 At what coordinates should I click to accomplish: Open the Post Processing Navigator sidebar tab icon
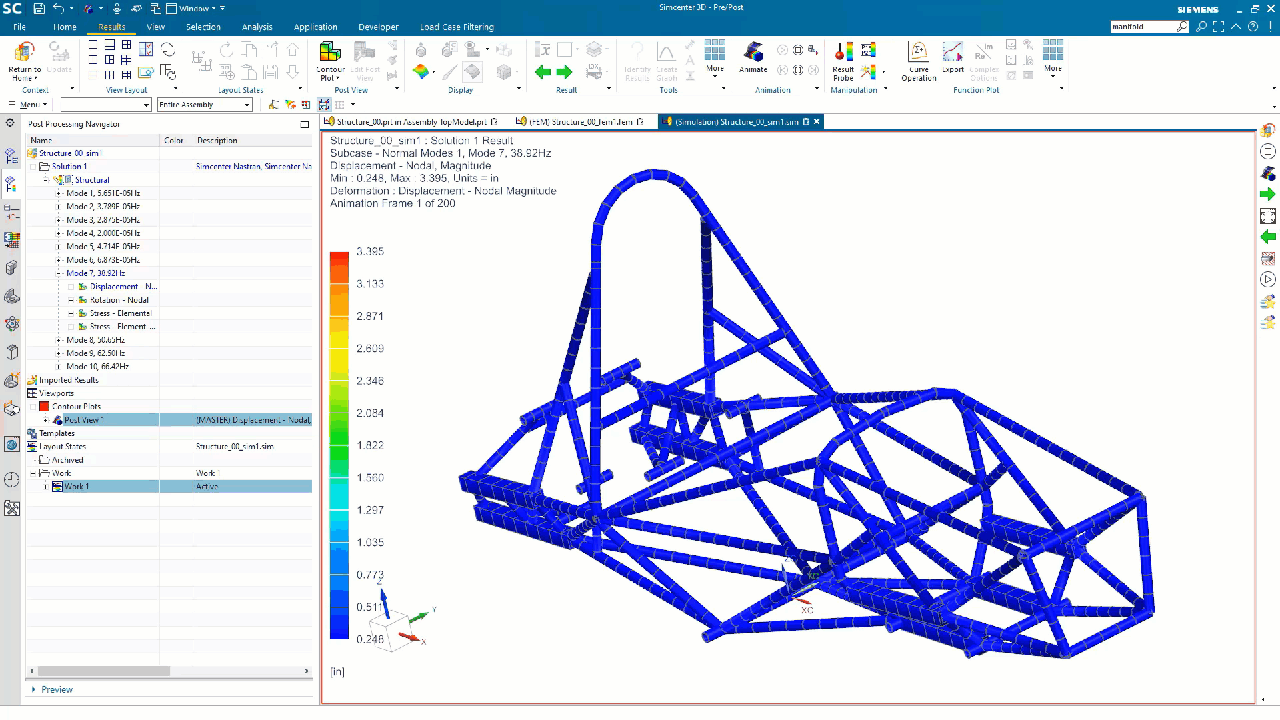click(12, 184)
